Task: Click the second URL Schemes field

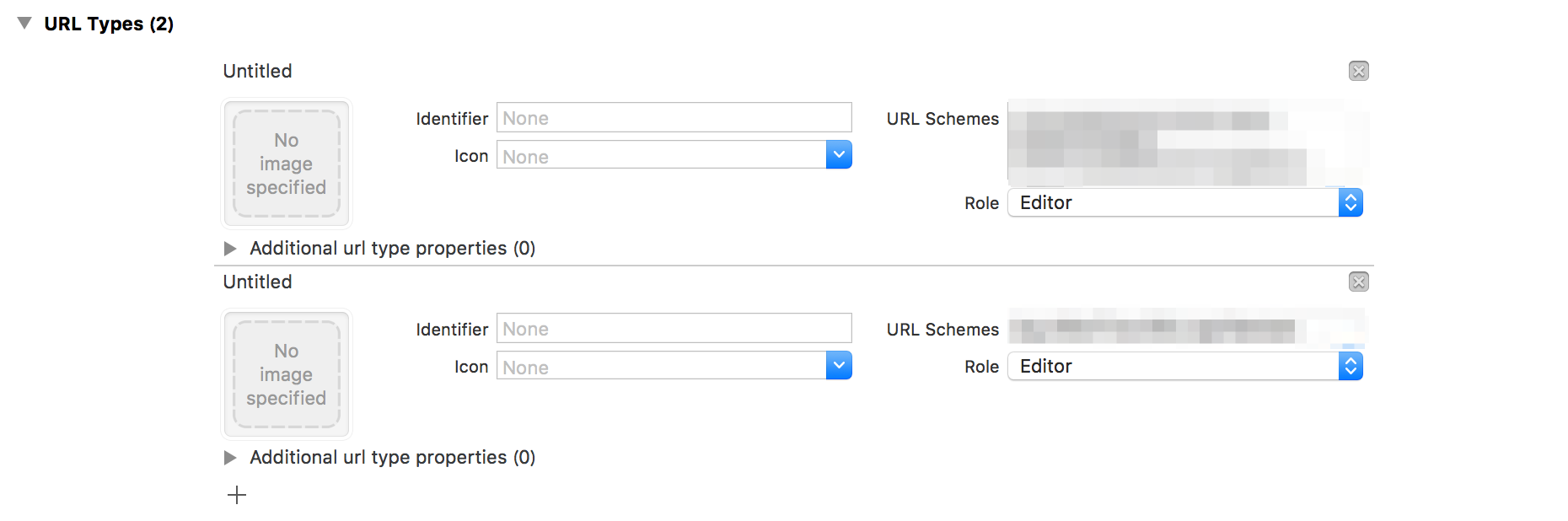Action: (x=1187, y=327)
